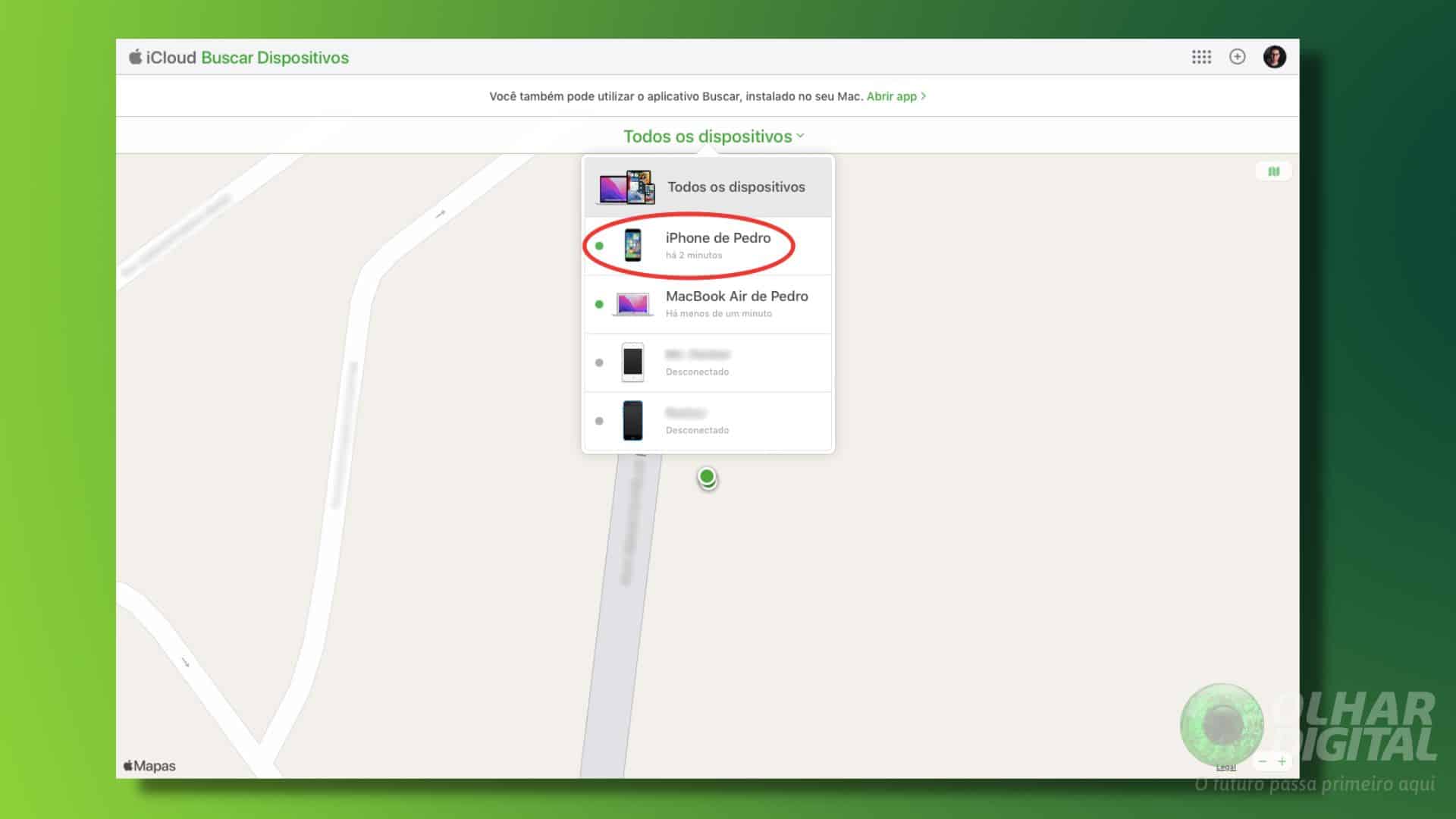Click the Apple Mapas logo
The image size is (1456, 819).
[x=149, y=766]
